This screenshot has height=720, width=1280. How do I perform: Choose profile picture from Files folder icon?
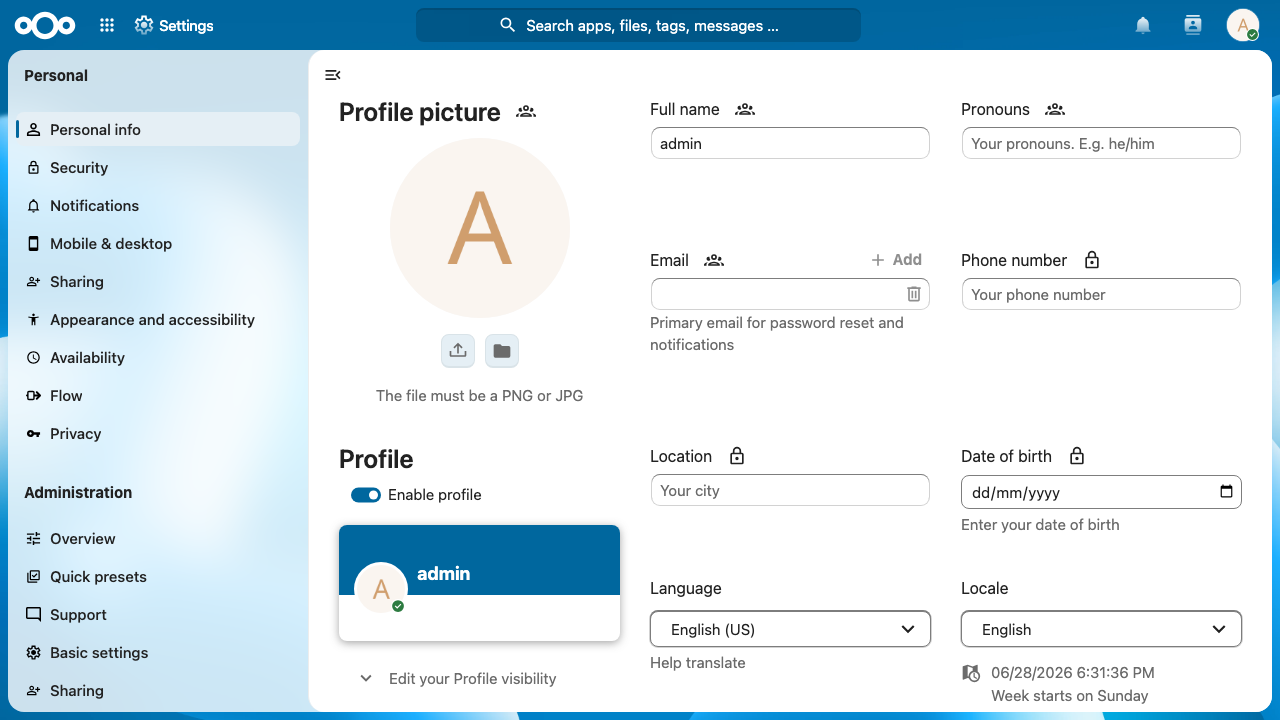502,351
